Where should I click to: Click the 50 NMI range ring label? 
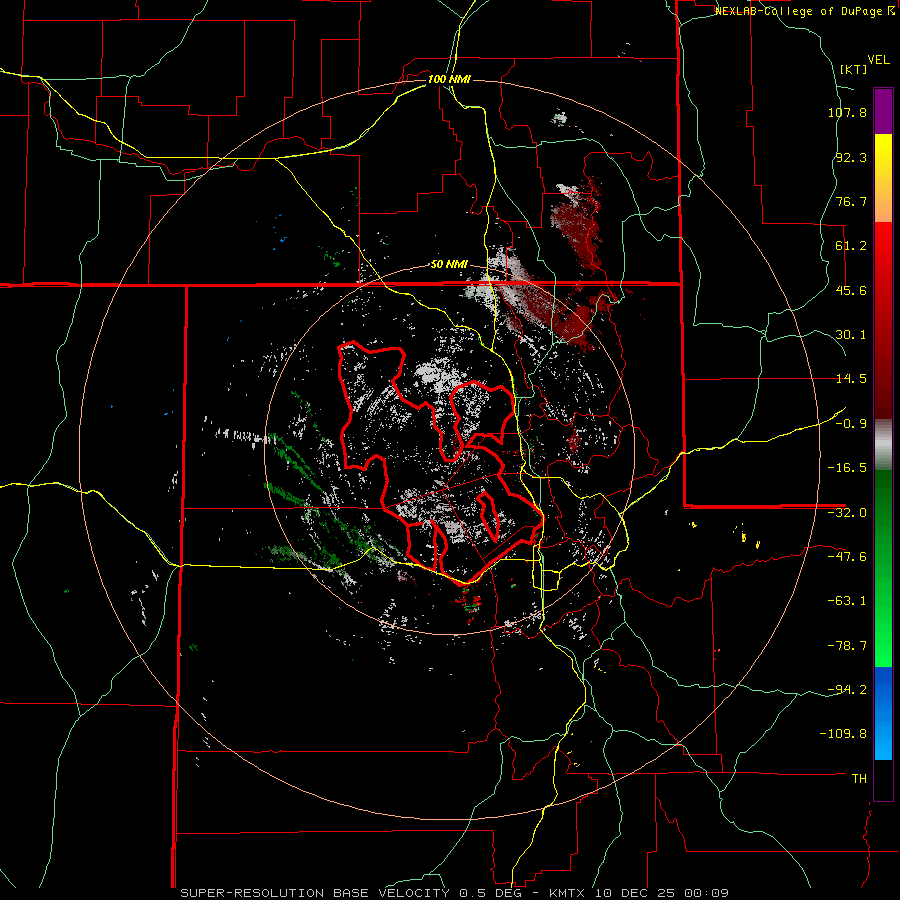click(449, 264)
